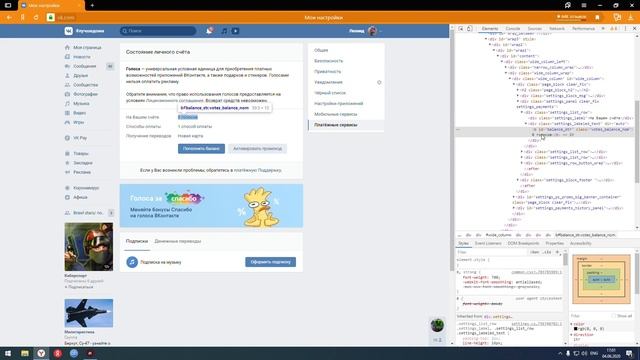Click the Styles panel vertical scrollbar
This screenshot has height=360, width=640.
[x=565, y=260]
